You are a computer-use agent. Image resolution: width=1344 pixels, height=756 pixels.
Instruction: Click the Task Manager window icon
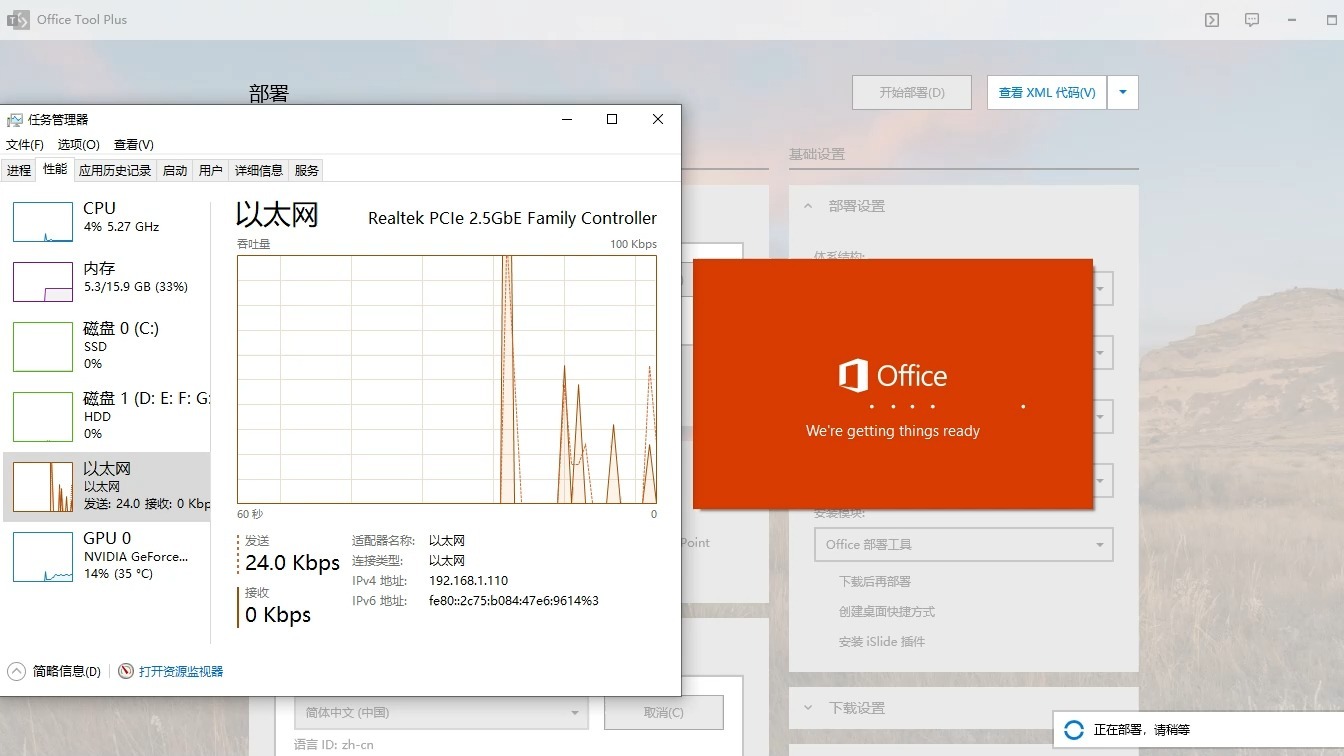(x=14, y=120)
